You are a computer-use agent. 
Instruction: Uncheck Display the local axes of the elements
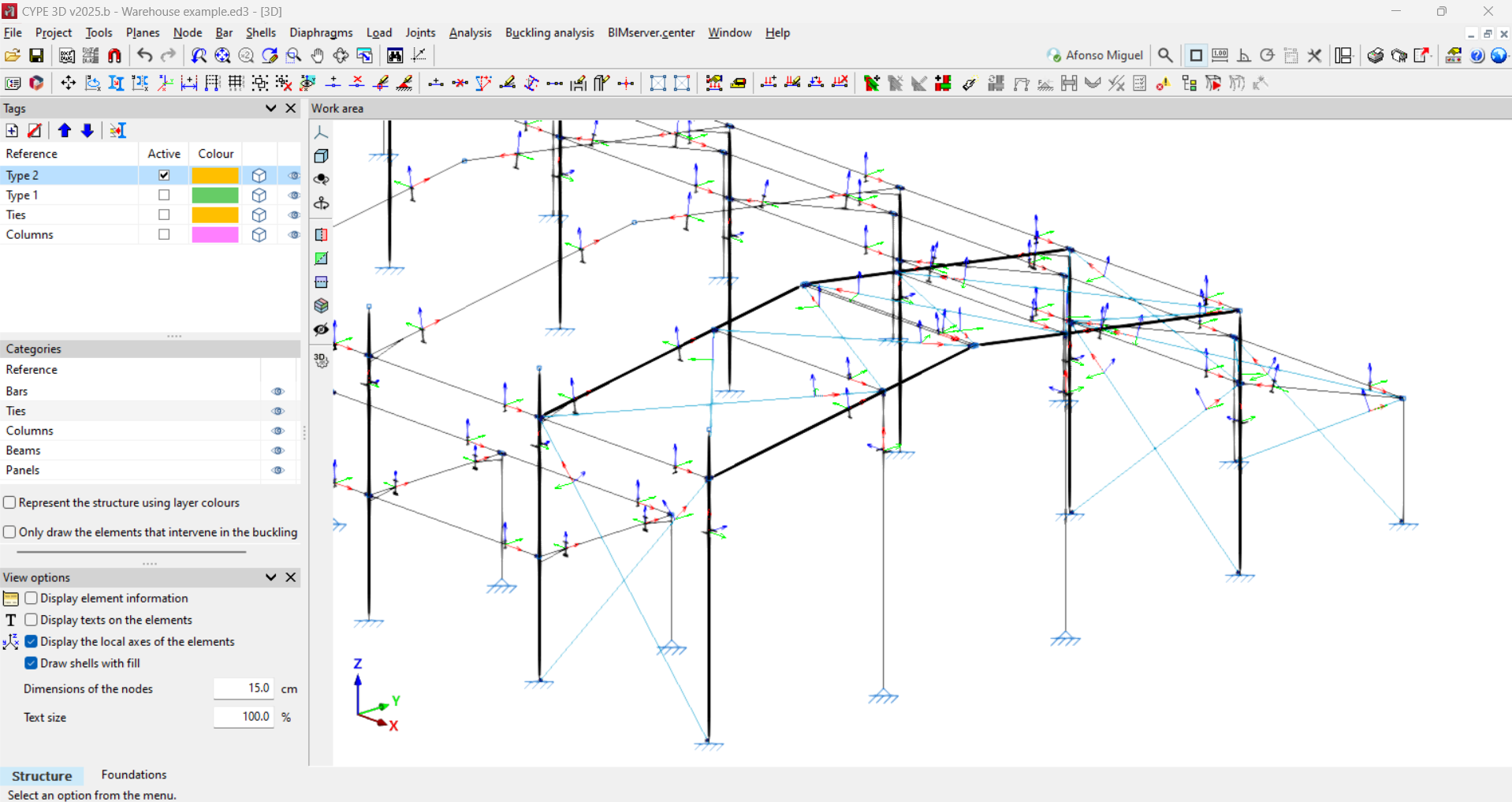(x=31, y=641)
